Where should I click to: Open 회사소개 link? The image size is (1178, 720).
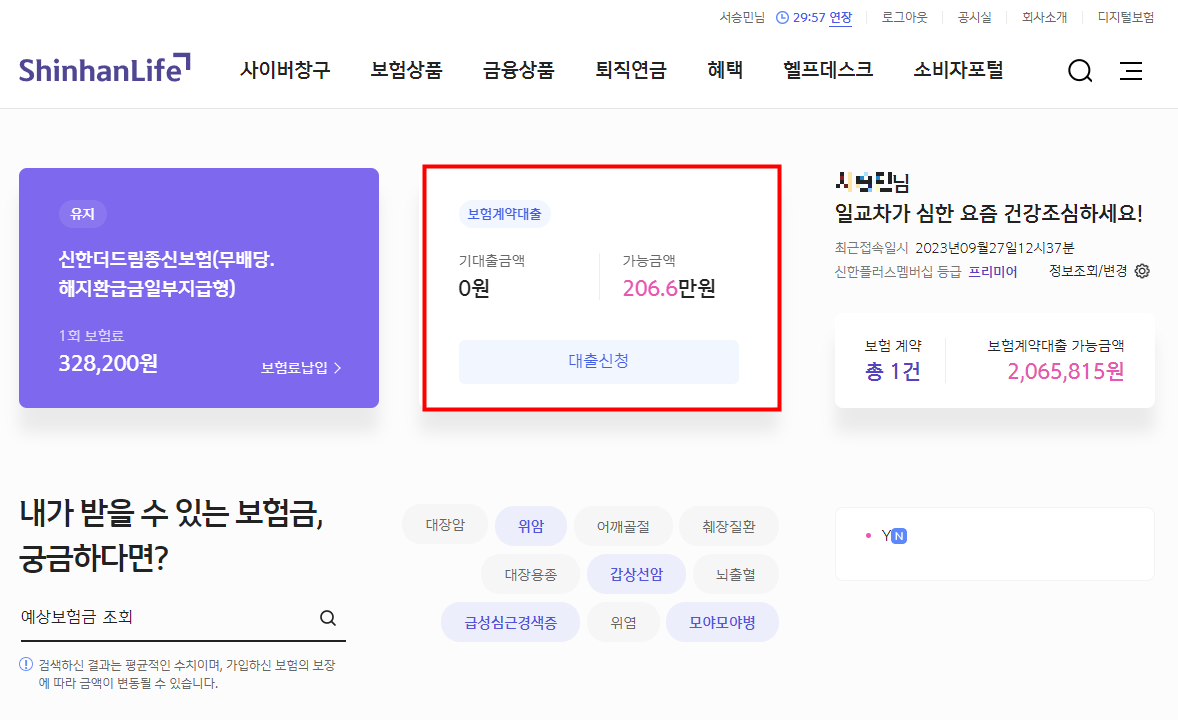pos(1044,17)
